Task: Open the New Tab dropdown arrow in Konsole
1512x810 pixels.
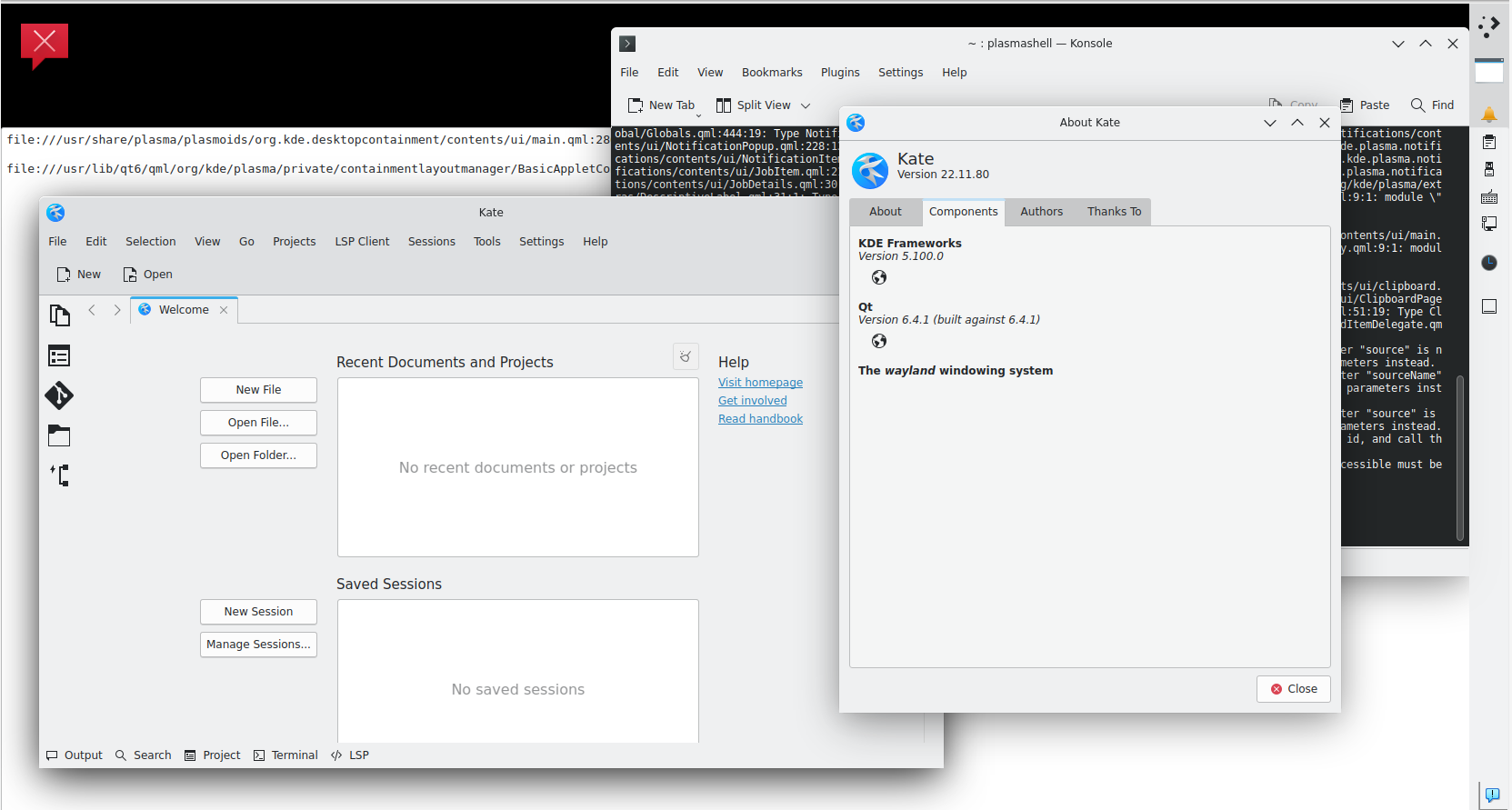Action: point(698,115)
